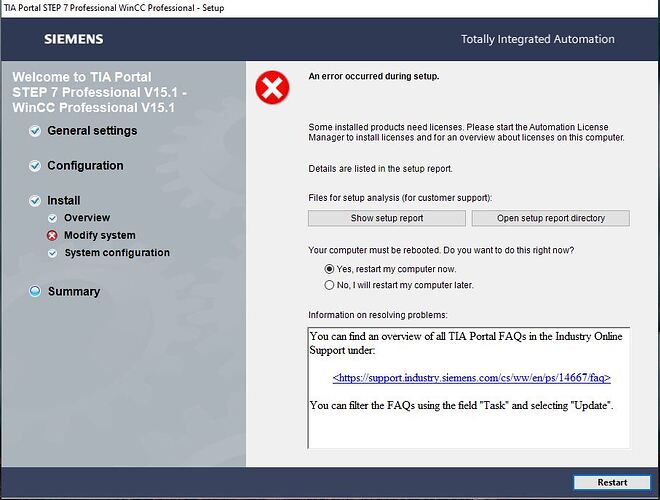
Task: Click 'Information on resolving problems:' label
Action: pos(378,315)
